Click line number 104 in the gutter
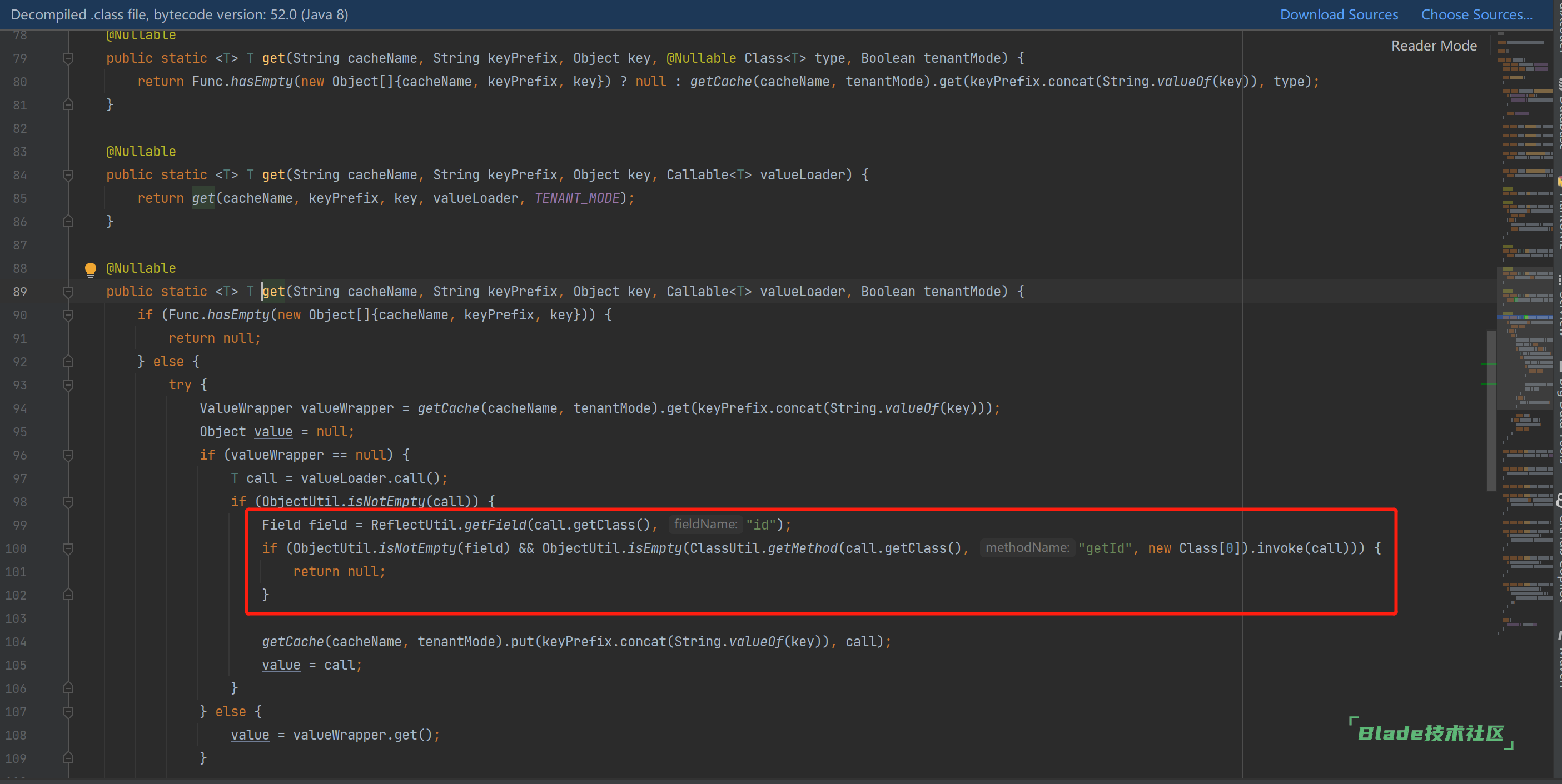 (16, 642)
